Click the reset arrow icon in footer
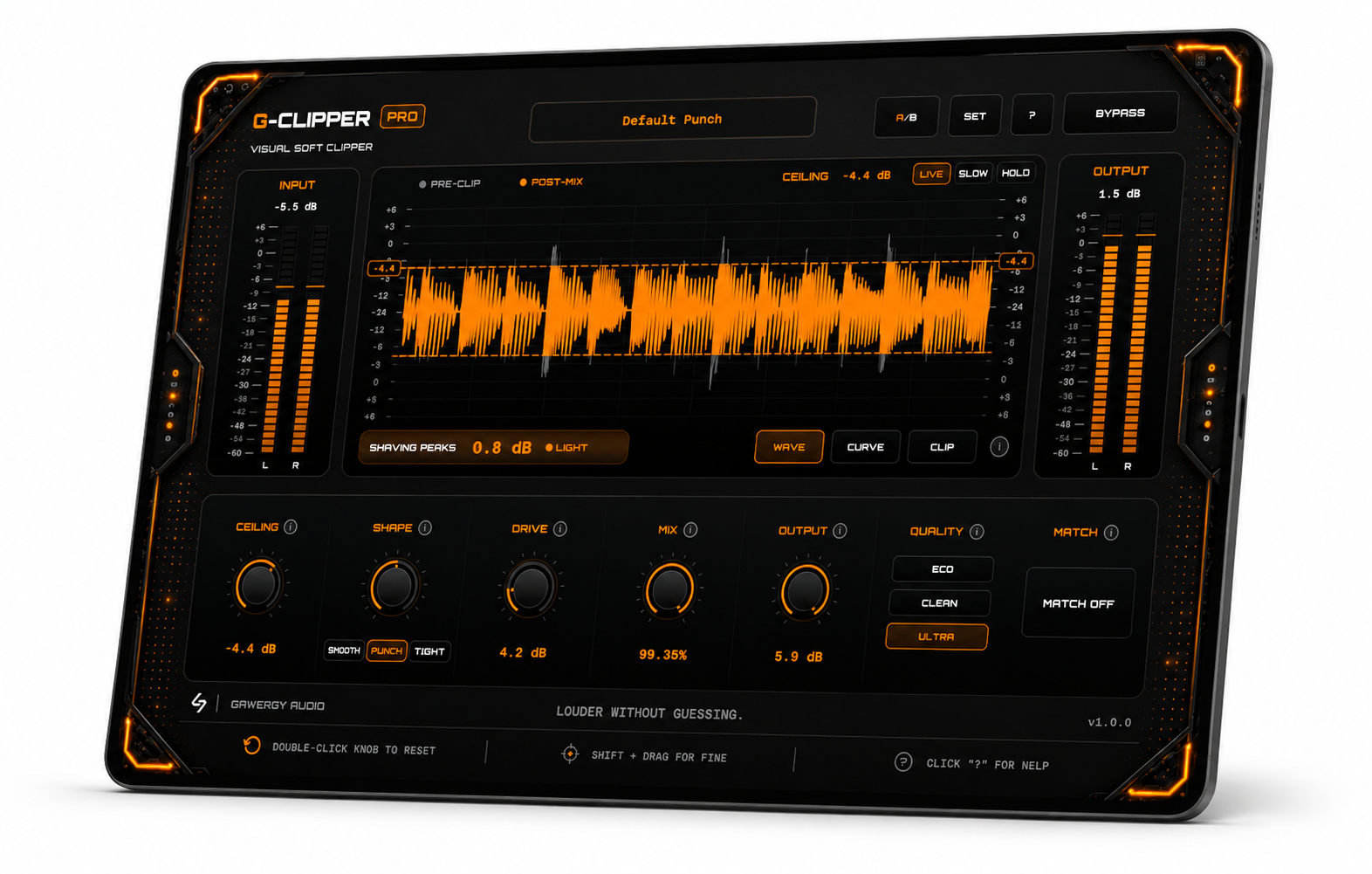Screen dimensions: 1372x874 (251, 745)
